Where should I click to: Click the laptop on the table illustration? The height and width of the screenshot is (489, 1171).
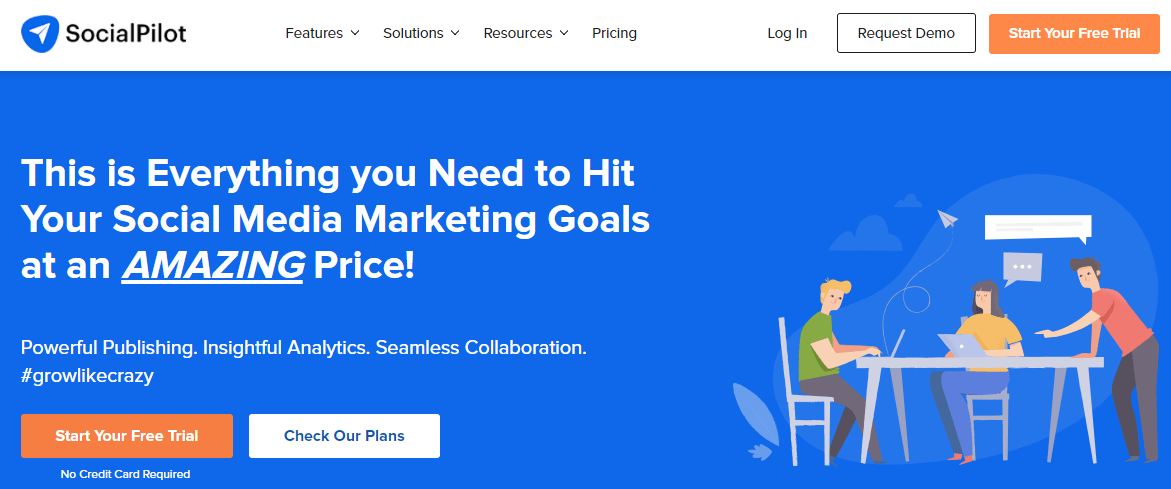pos(962,344)
